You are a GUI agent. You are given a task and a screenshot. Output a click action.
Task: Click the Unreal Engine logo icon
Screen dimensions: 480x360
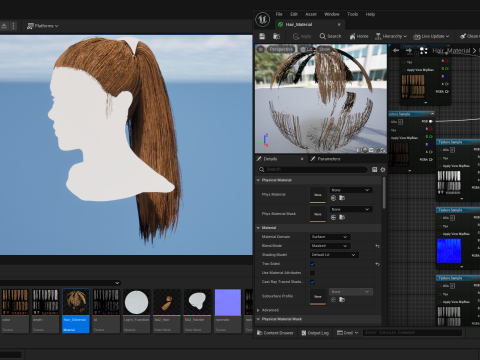click(x=262, y=19)
